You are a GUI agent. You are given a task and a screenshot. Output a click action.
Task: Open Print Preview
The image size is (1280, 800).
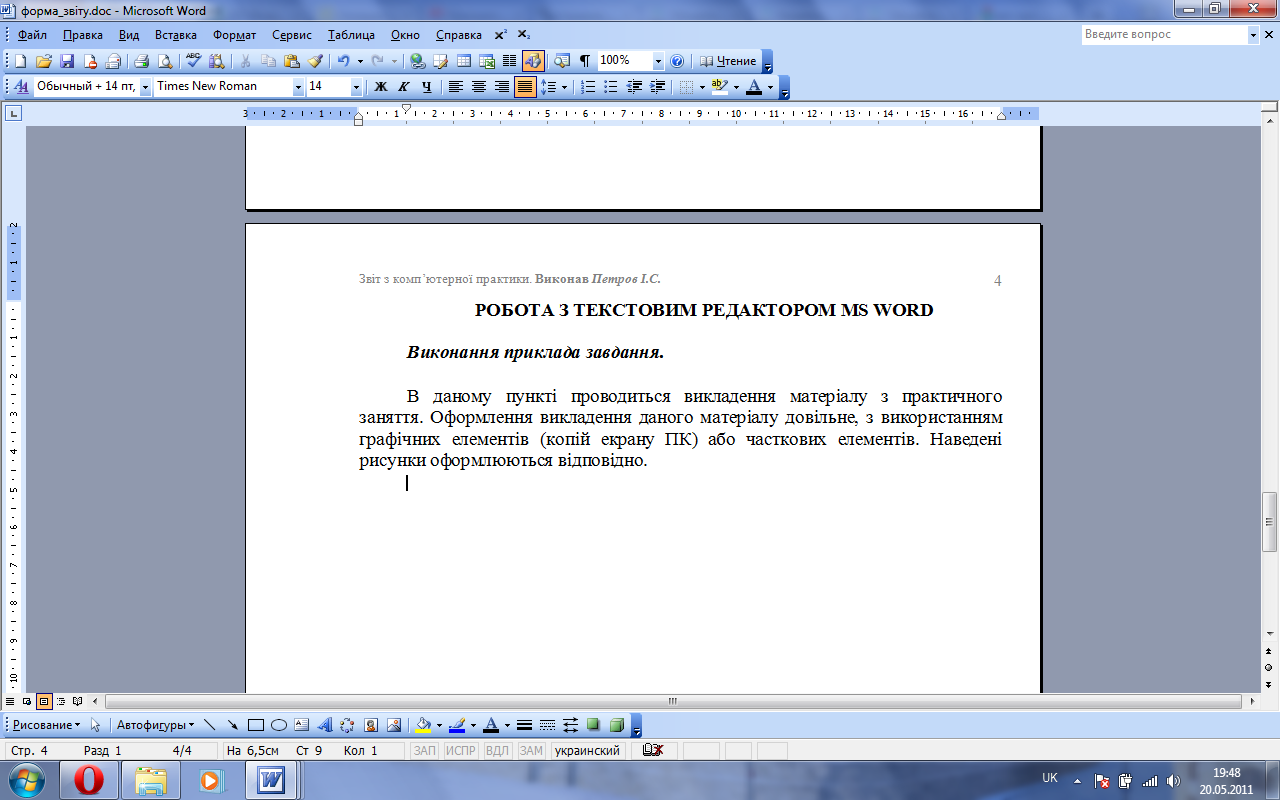pyautogui.click(x=165, y=61)
